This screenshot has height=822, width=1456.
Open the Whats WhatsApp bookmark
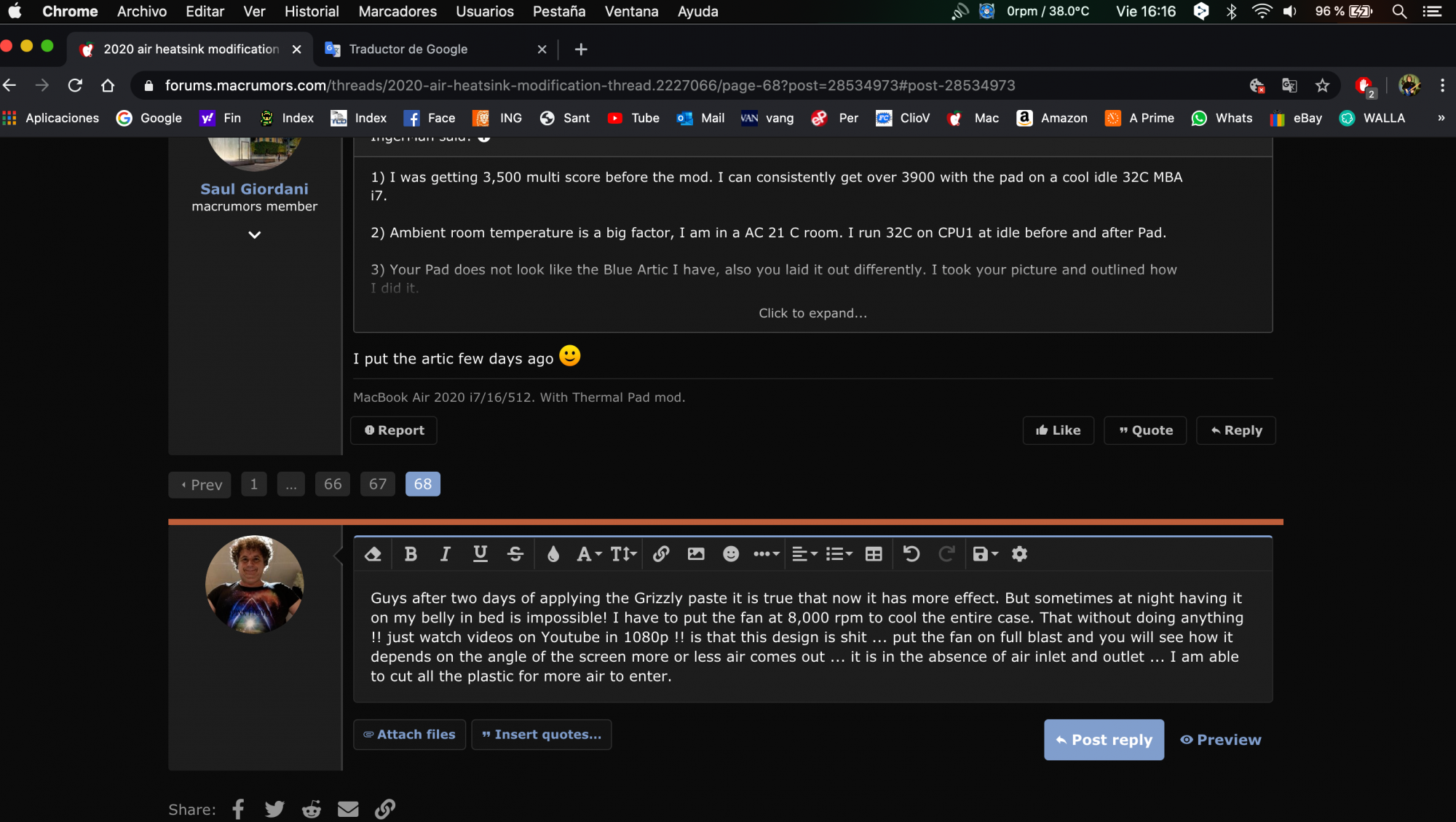[1222, 118]
